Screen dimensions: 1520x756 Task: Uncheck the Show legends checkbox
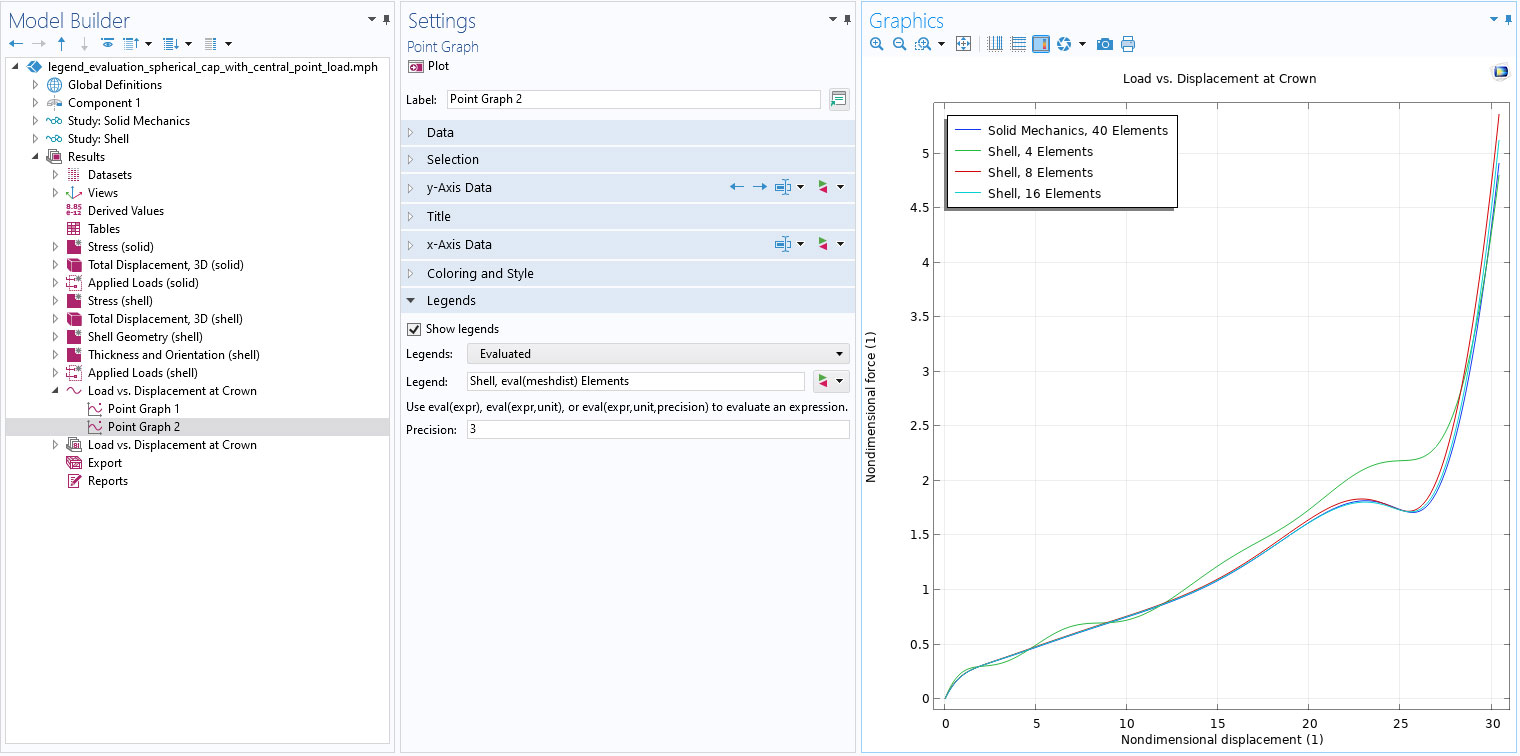click(414, 329)
